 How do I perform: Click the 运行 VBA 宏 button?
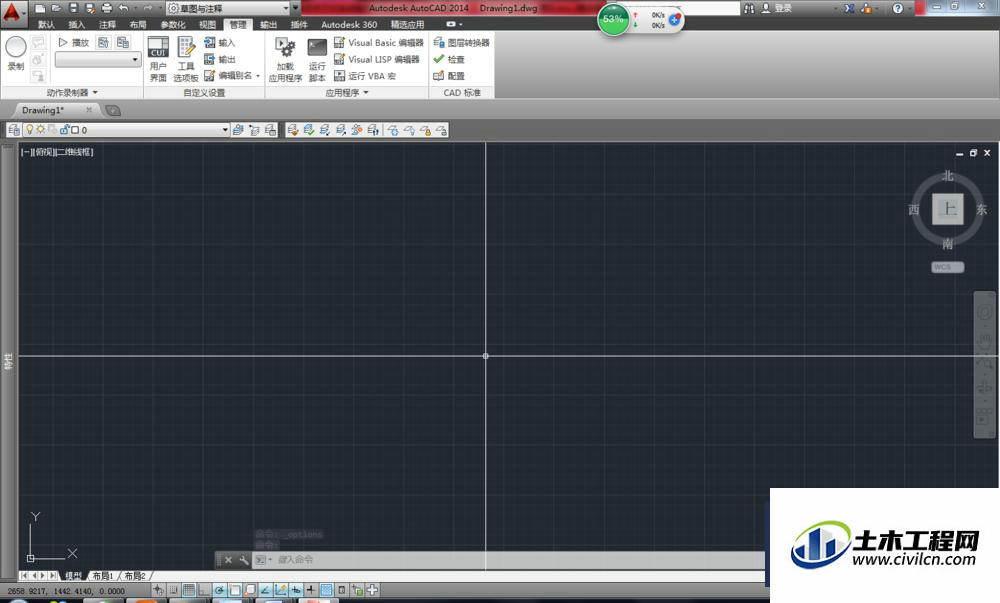pos(365,76)
